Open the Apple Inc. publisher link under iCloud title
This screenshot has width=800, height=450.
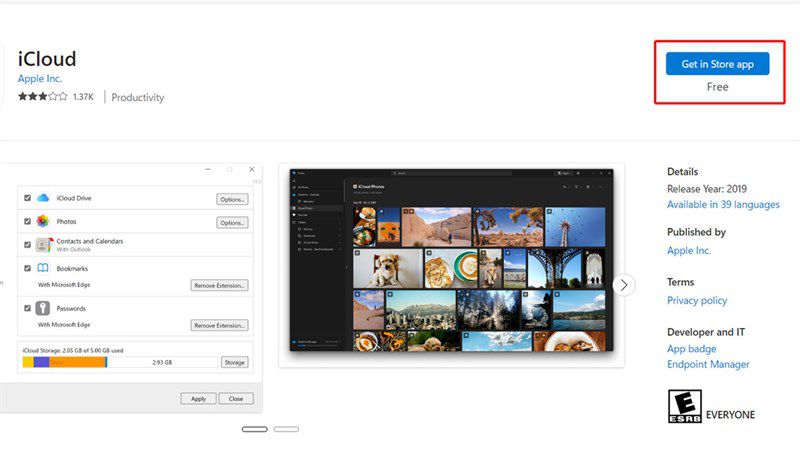click(40, 79)
